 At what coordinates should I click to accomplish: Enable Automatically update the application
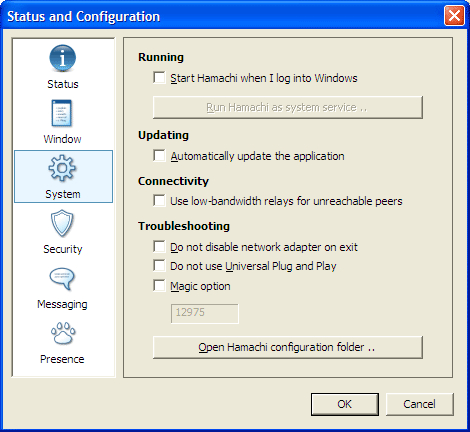point(159,156)
